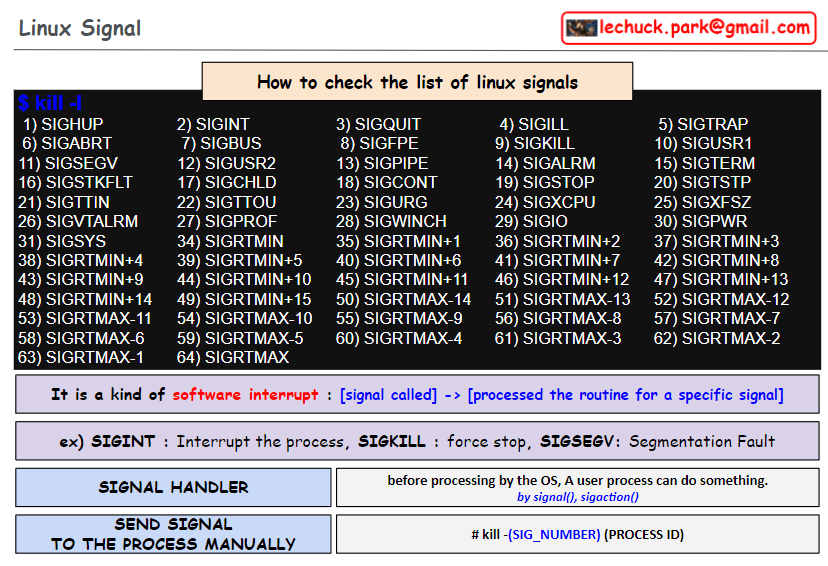Select the "1) SIGHUP" entry in terminal

pyautogui.click(x=63, y=125)
